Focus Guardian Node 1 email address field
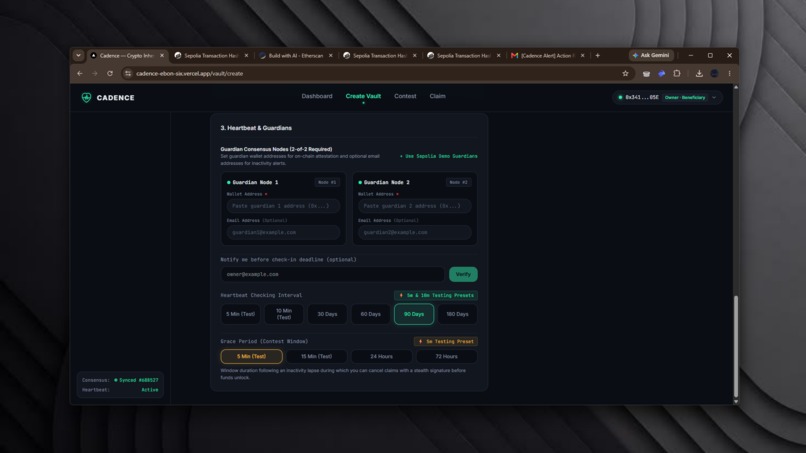This screenshot has width=806, height=453. [283, 232]
